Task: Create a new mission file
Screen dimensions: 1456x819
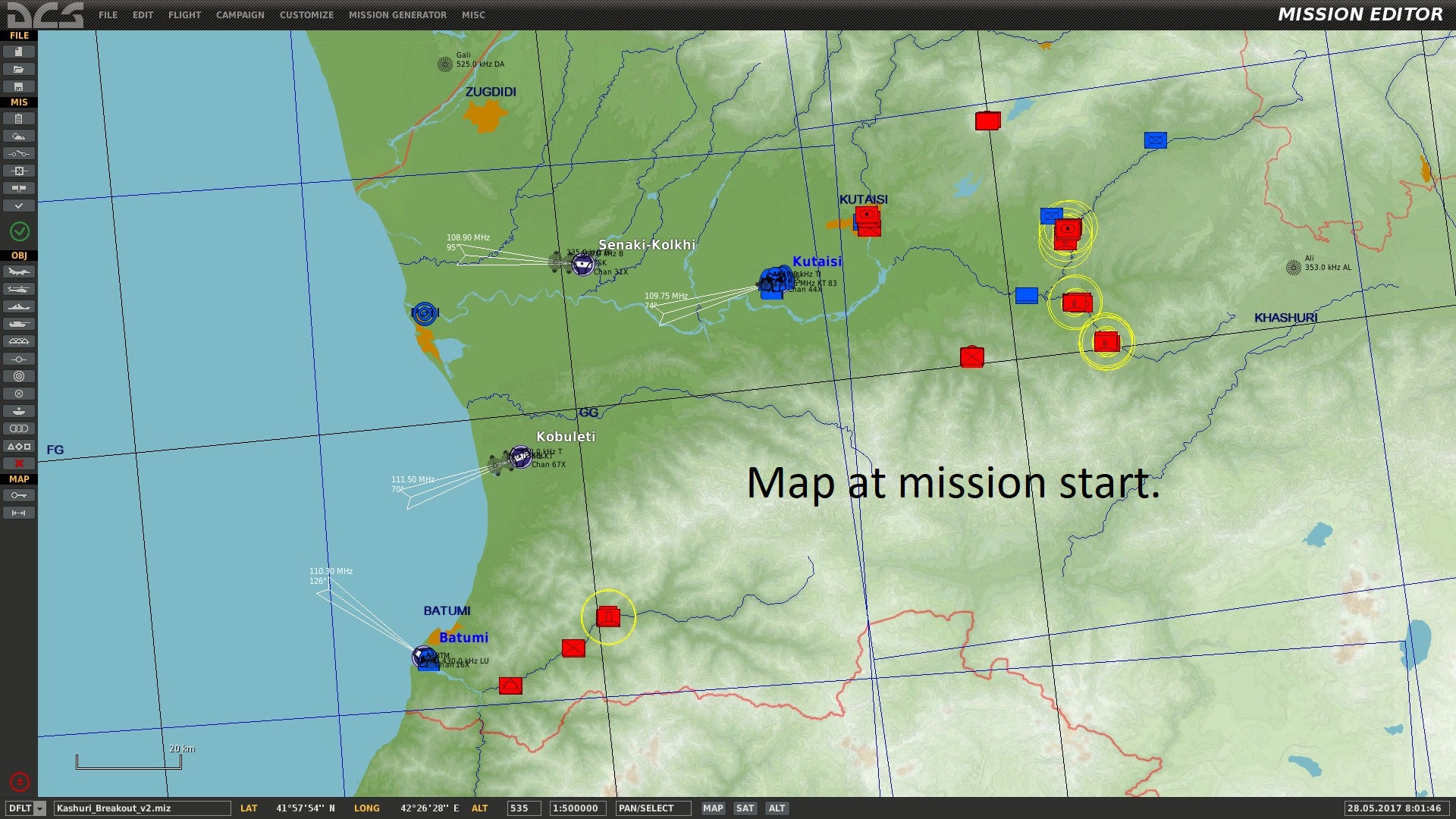Action: point(19,52)
